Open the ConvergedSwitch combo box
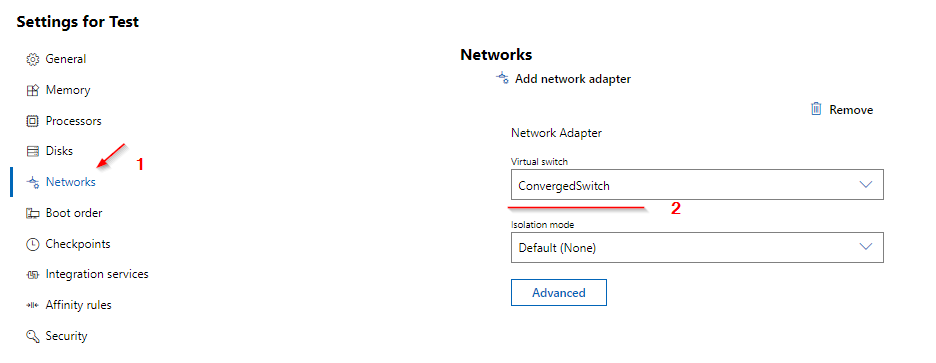This screenshot has width=936, height=363. click(697, 184)
